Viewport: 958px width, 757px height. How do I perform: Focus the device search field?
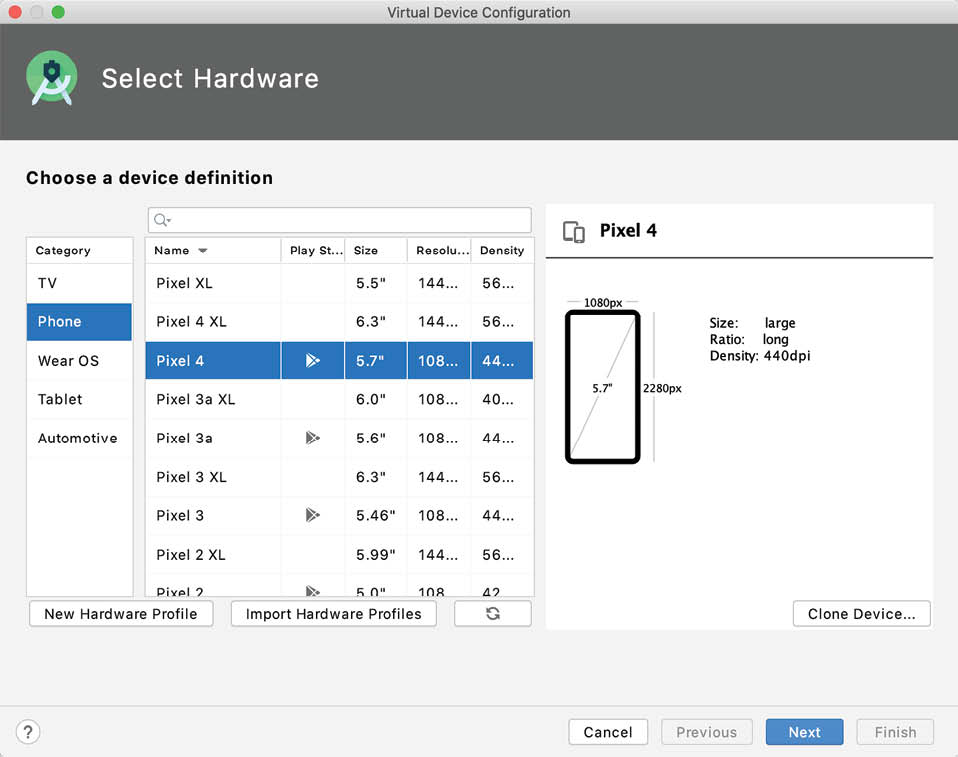point(340,220)
